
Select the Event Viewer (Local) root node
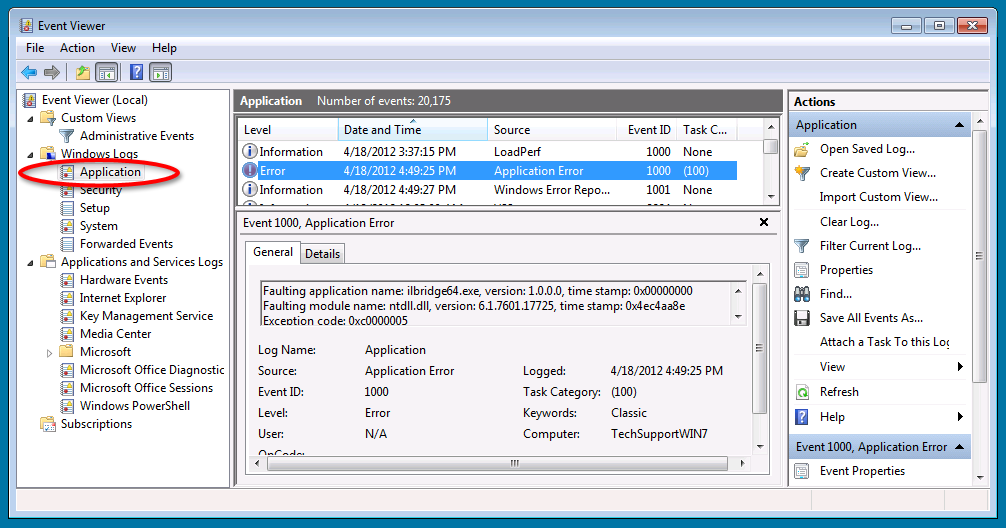94,100
